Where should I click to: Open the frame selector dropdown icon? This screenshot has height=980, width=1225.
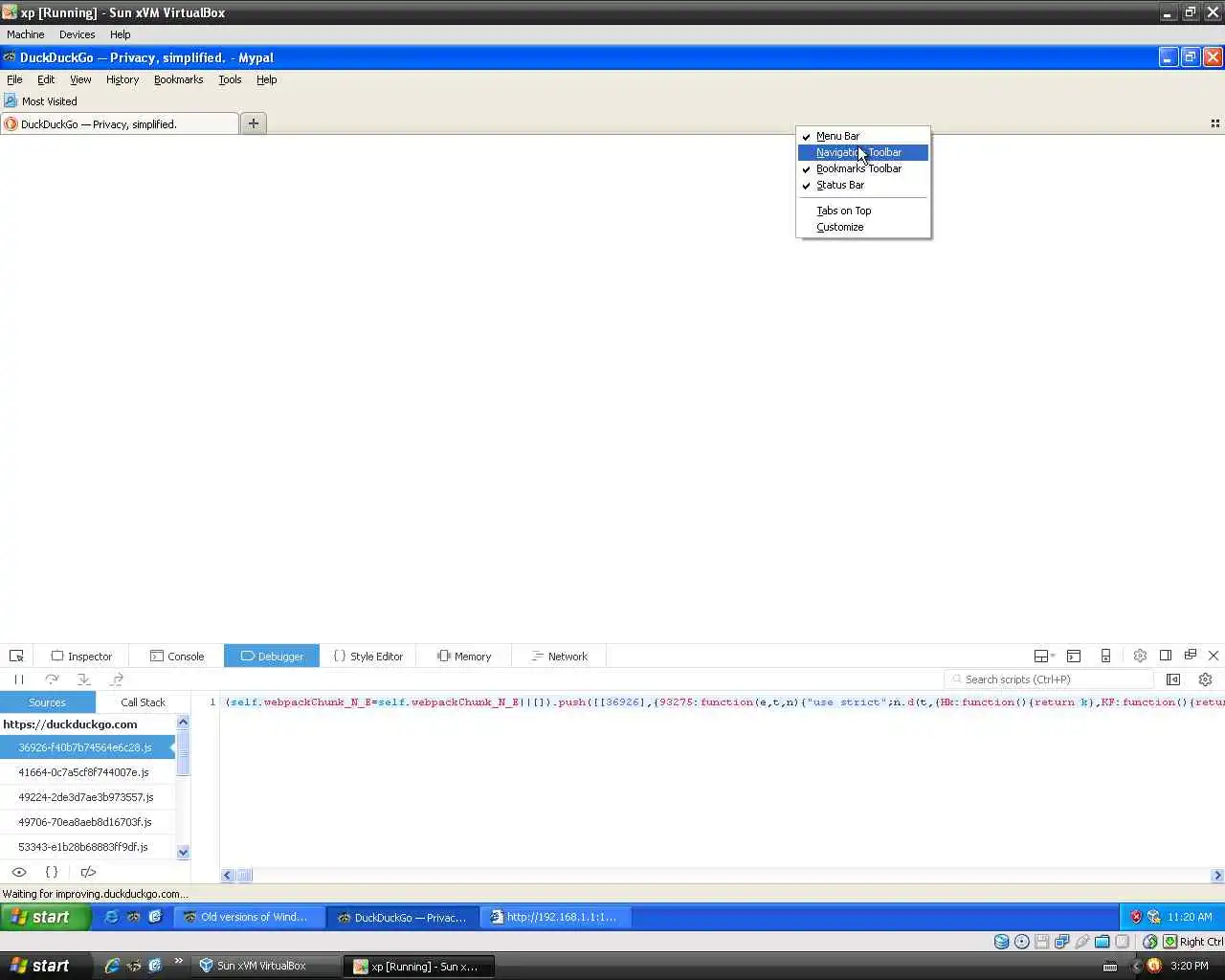(x=1044, y=657)
